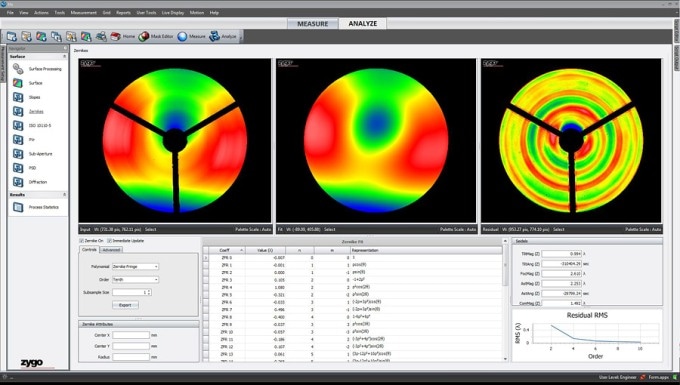Open the Actions menu
Viewport: 680px width, 385px height.
tap(41, 13)
